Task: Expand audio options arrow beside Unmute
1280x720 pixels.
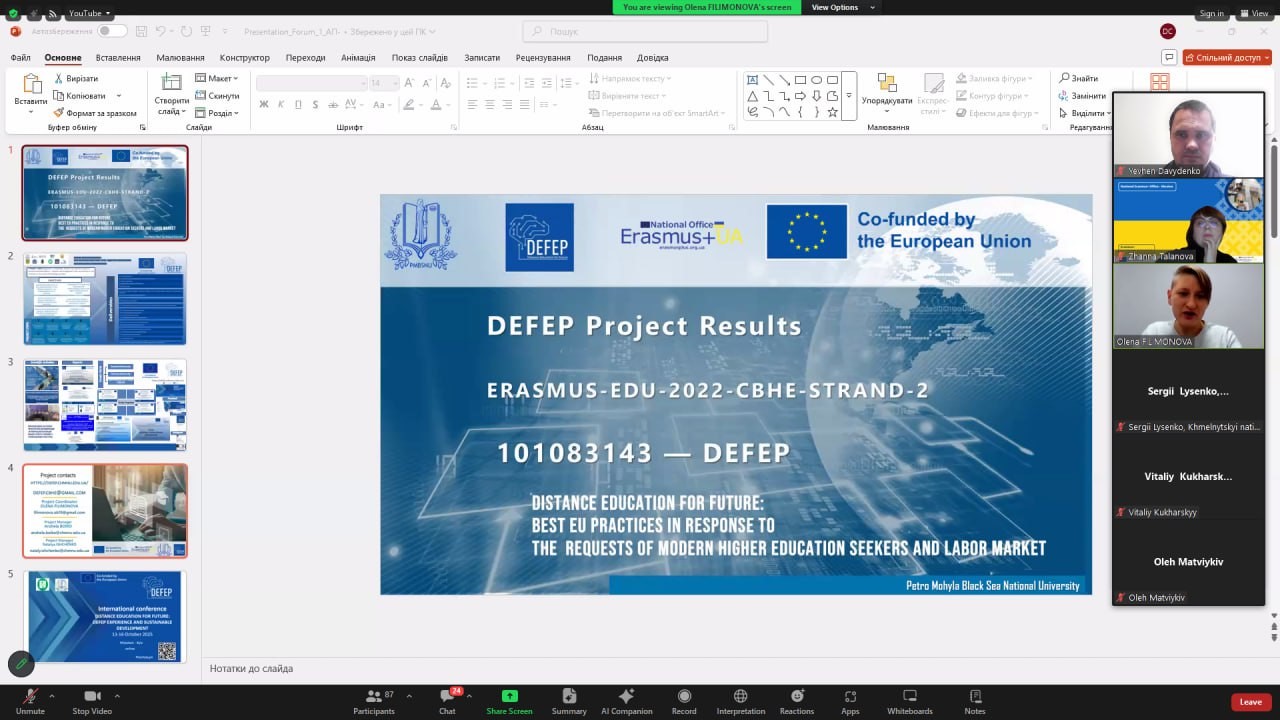Action: (55, 695)
